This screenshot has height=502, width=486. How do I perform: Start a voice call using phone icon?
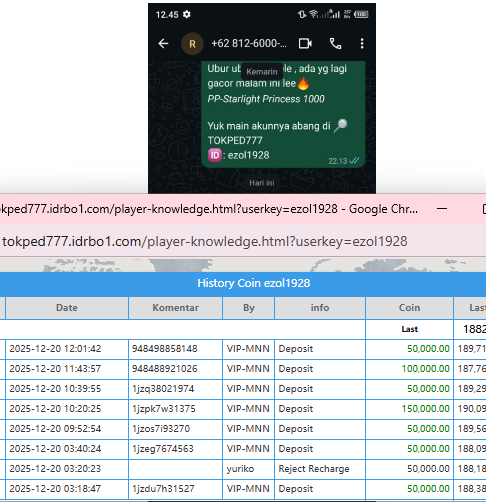click(x=335, y=43)
